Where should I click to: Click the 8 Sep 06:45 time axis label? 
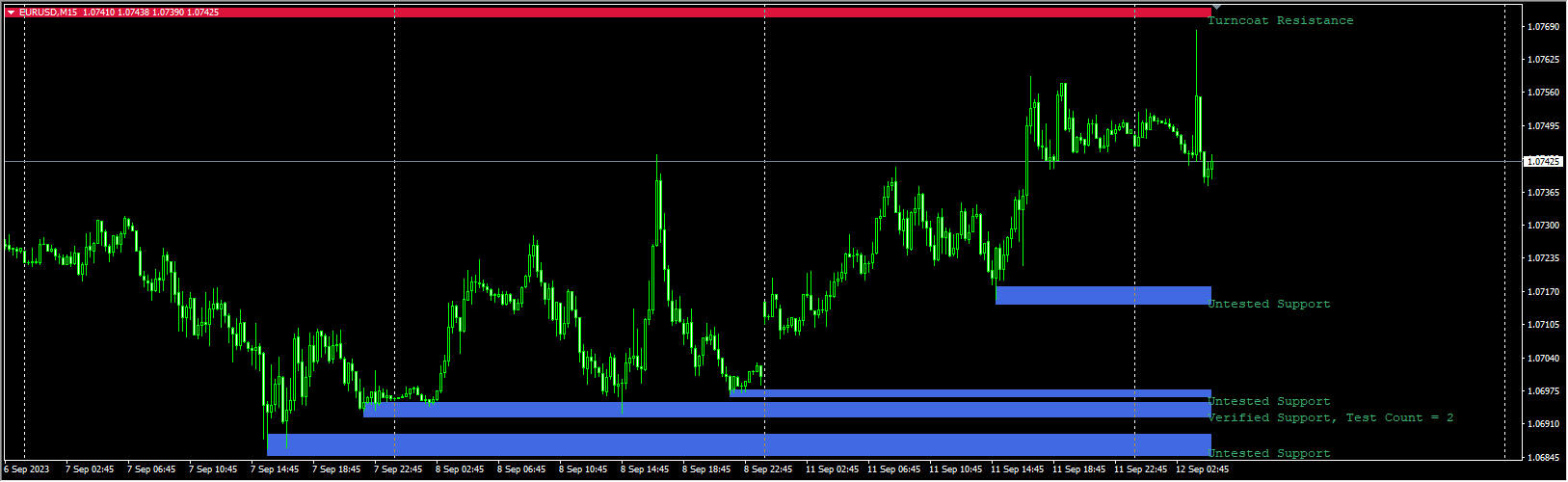(521, 469)
